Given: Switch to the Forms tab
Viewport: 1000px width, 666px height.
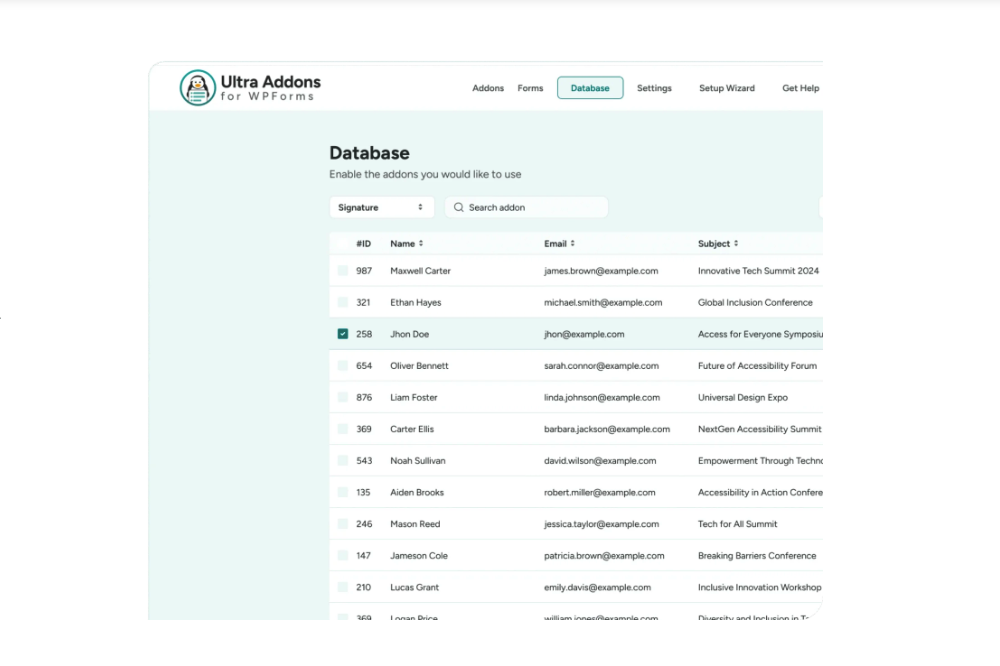Looking at the screenshot, I should [530, 88].
